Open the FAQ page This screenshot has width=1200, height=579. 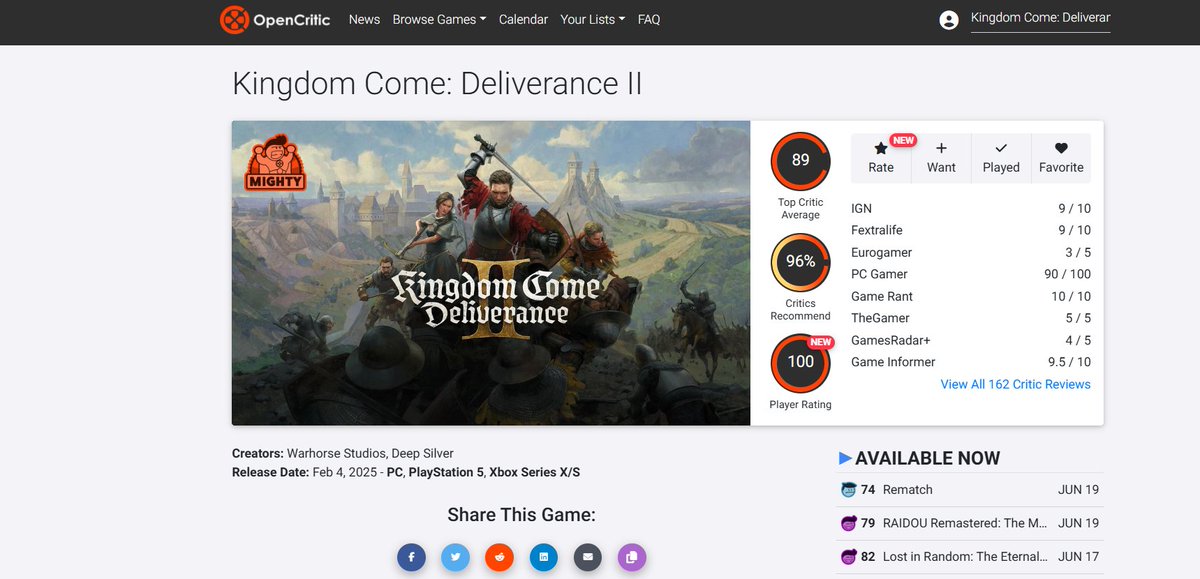coord(649,19)
